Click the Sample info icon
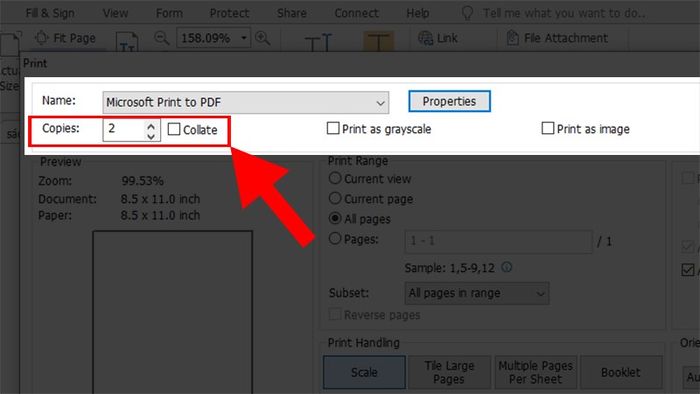The height and width of the screenshot is (394, 700). 506,267
